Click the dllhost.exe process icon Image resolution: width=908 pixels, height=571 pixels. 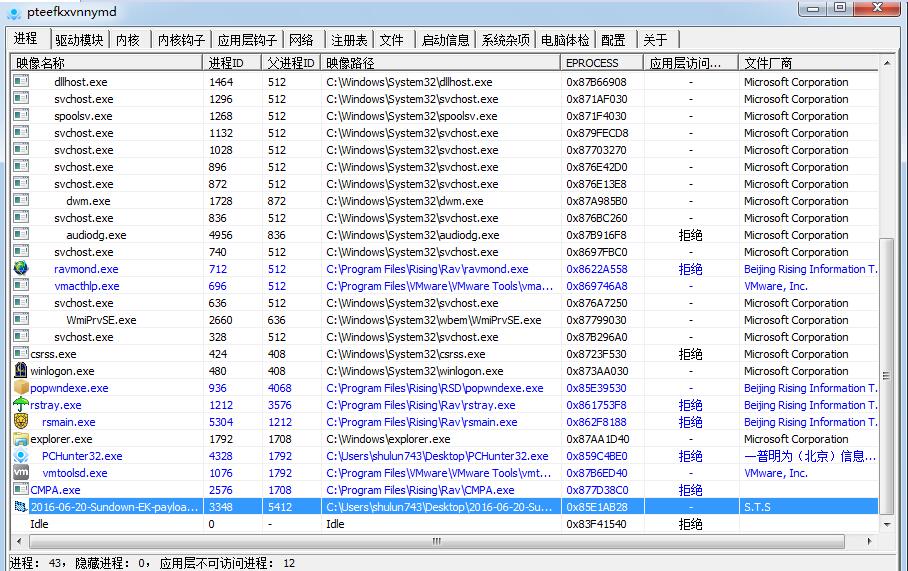(21, 81)
